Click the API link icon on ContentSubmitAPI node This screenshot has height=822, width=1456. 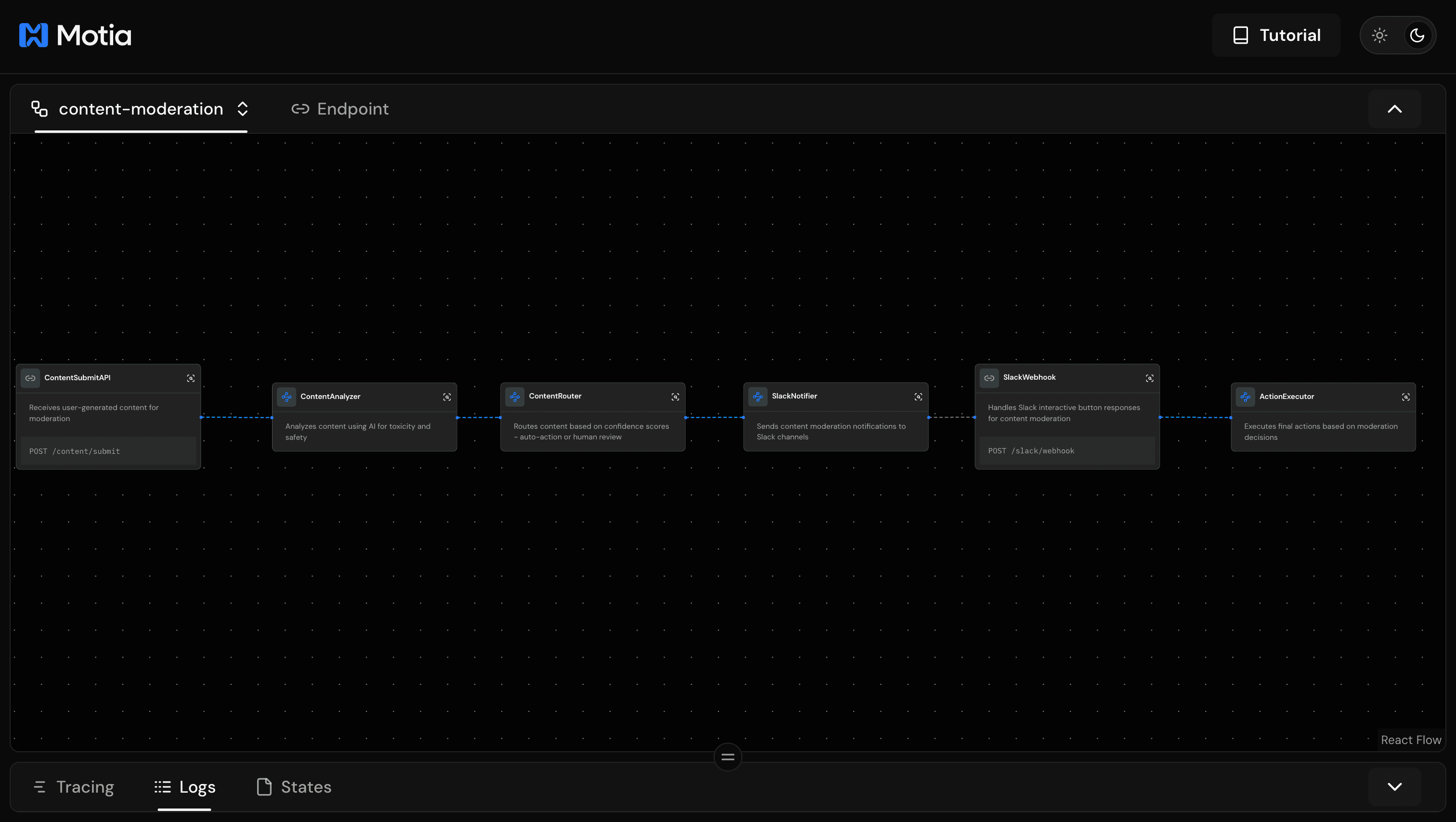(30, 378)
